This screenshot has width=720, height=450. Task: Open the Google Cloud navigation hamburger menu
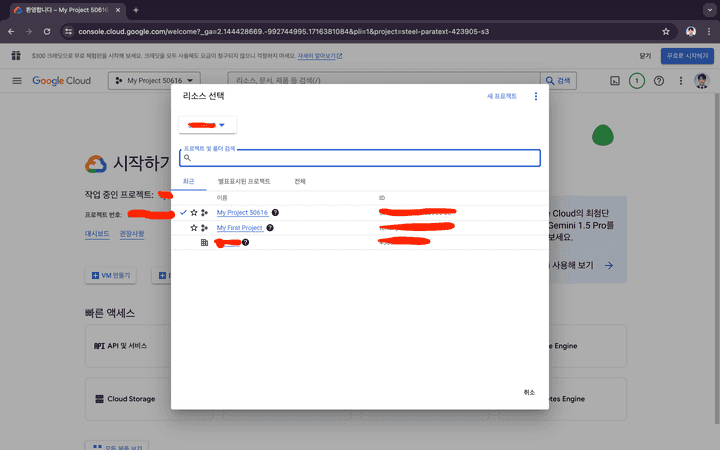[17, 80]
